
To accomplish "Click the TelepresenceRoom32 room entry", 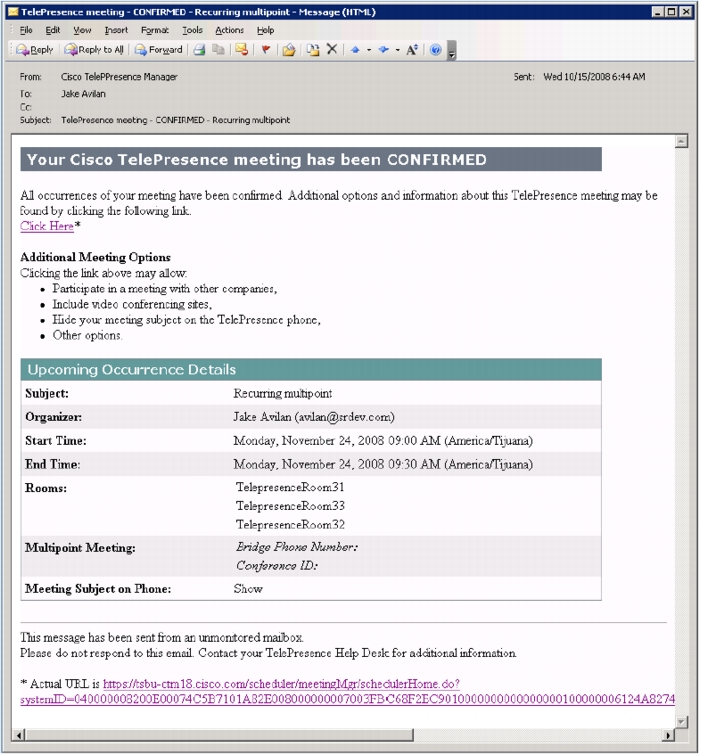I will 290,525.
